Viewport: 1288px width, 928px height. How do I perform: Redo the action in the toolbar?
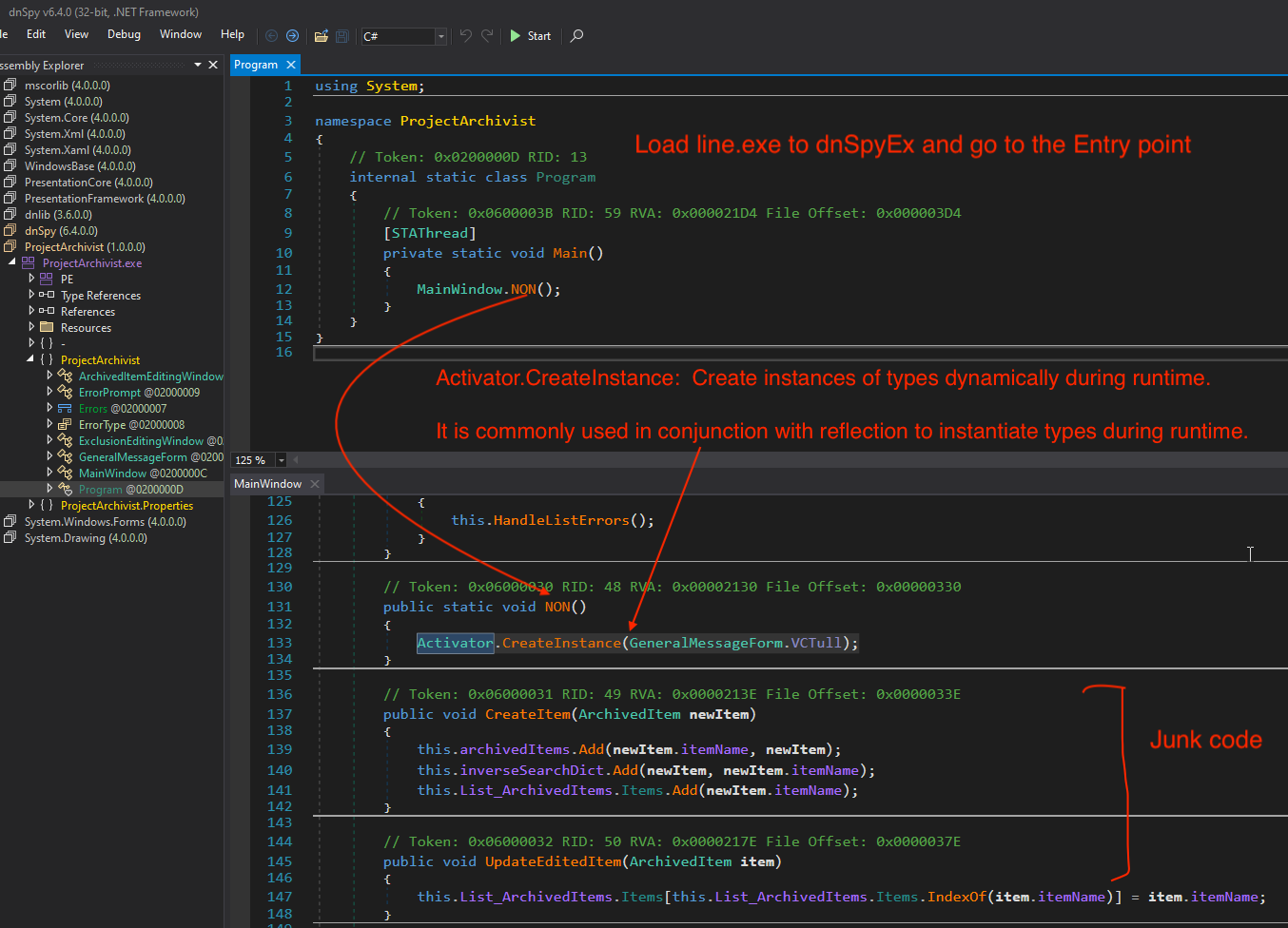(x=487, y=35)
